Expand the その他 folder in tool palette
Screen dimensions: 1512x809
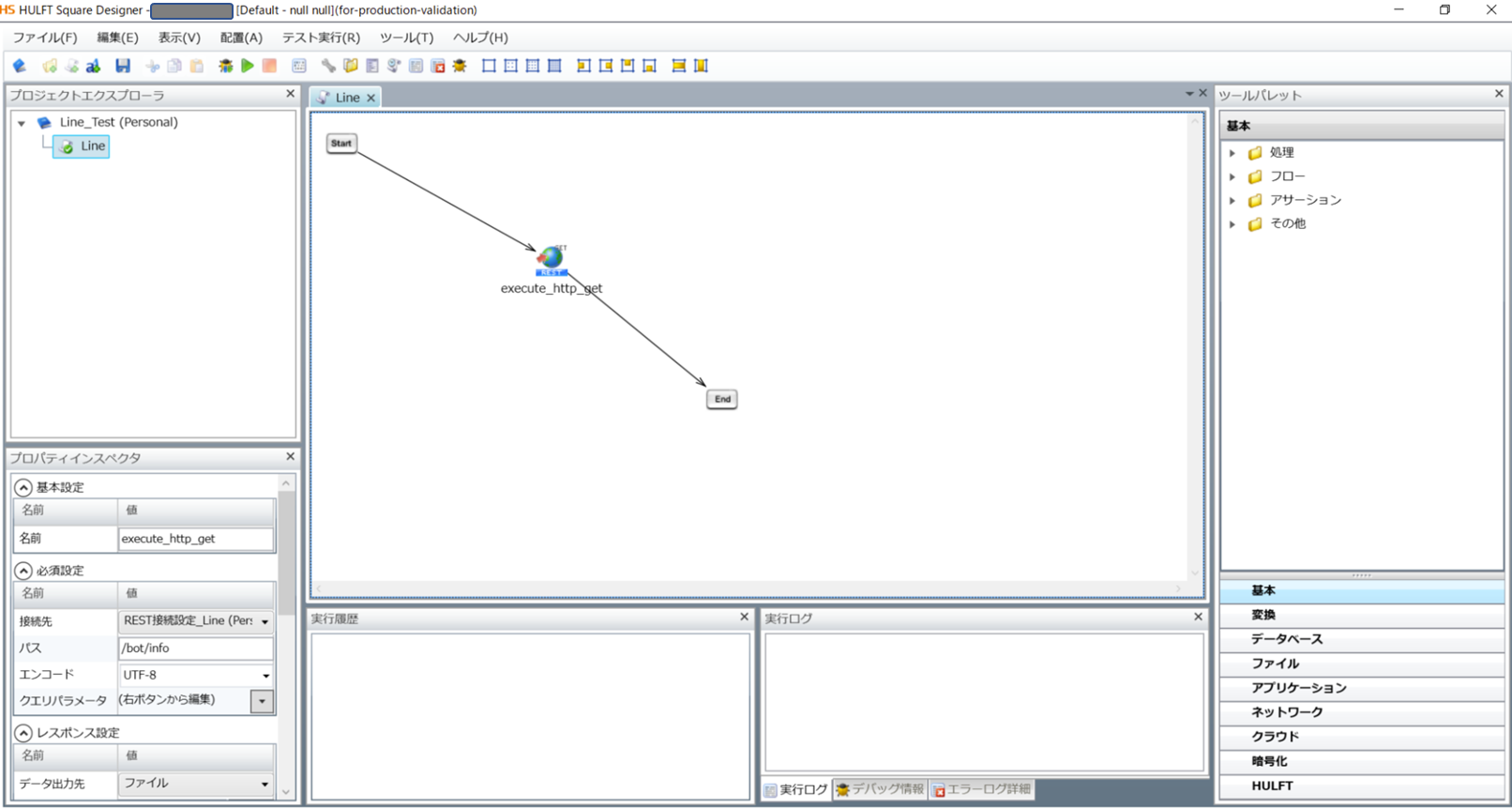[1232, 224]
